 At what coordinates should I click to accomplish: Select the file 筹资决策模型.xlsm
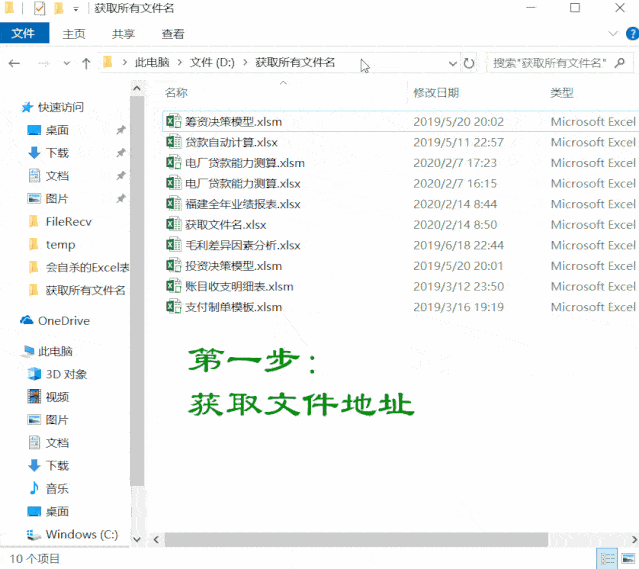(x=234, y=121)
